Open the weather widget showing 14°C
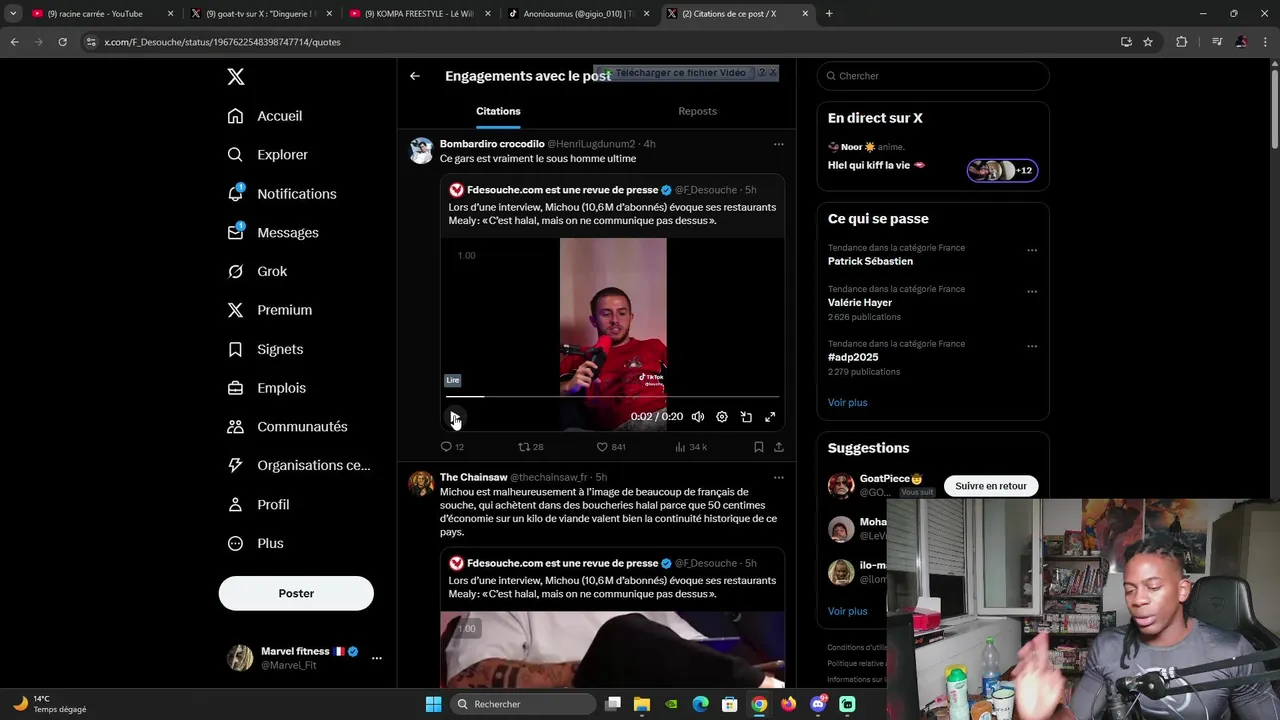Screen dimensions: 1280x720 pos(50,704)
